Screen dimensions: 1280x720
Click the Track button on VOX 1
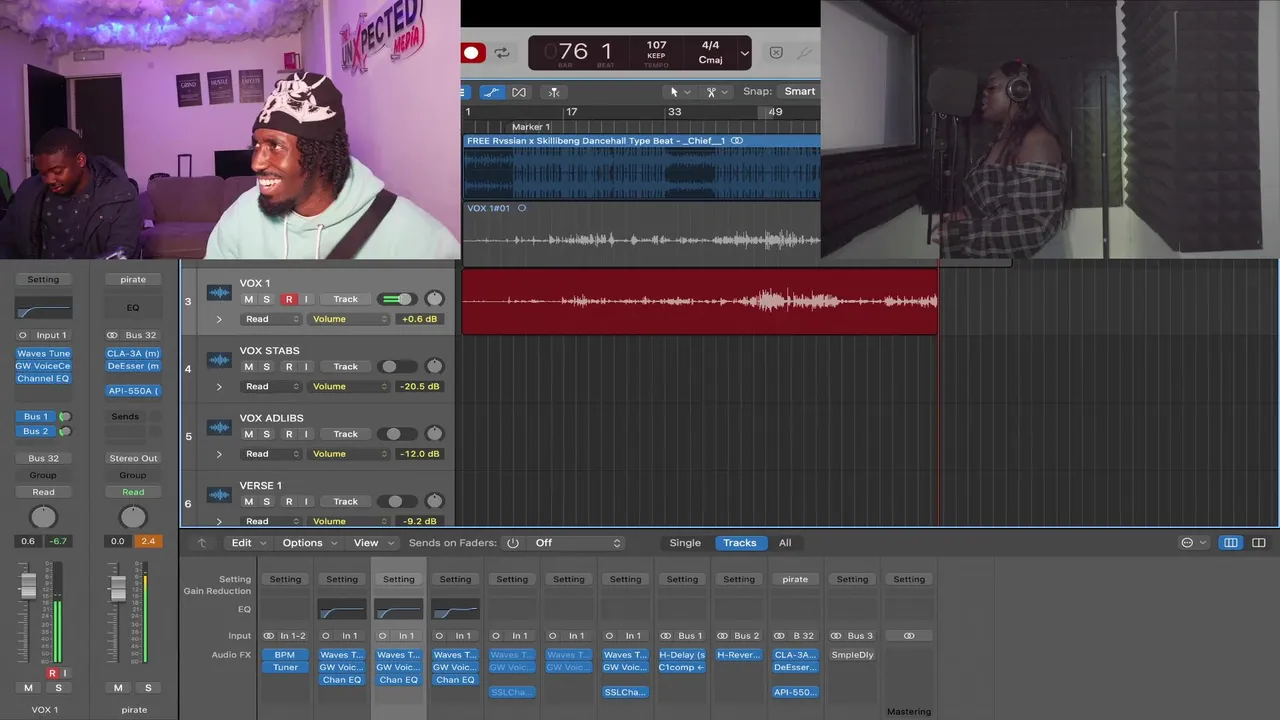(345, 299)
